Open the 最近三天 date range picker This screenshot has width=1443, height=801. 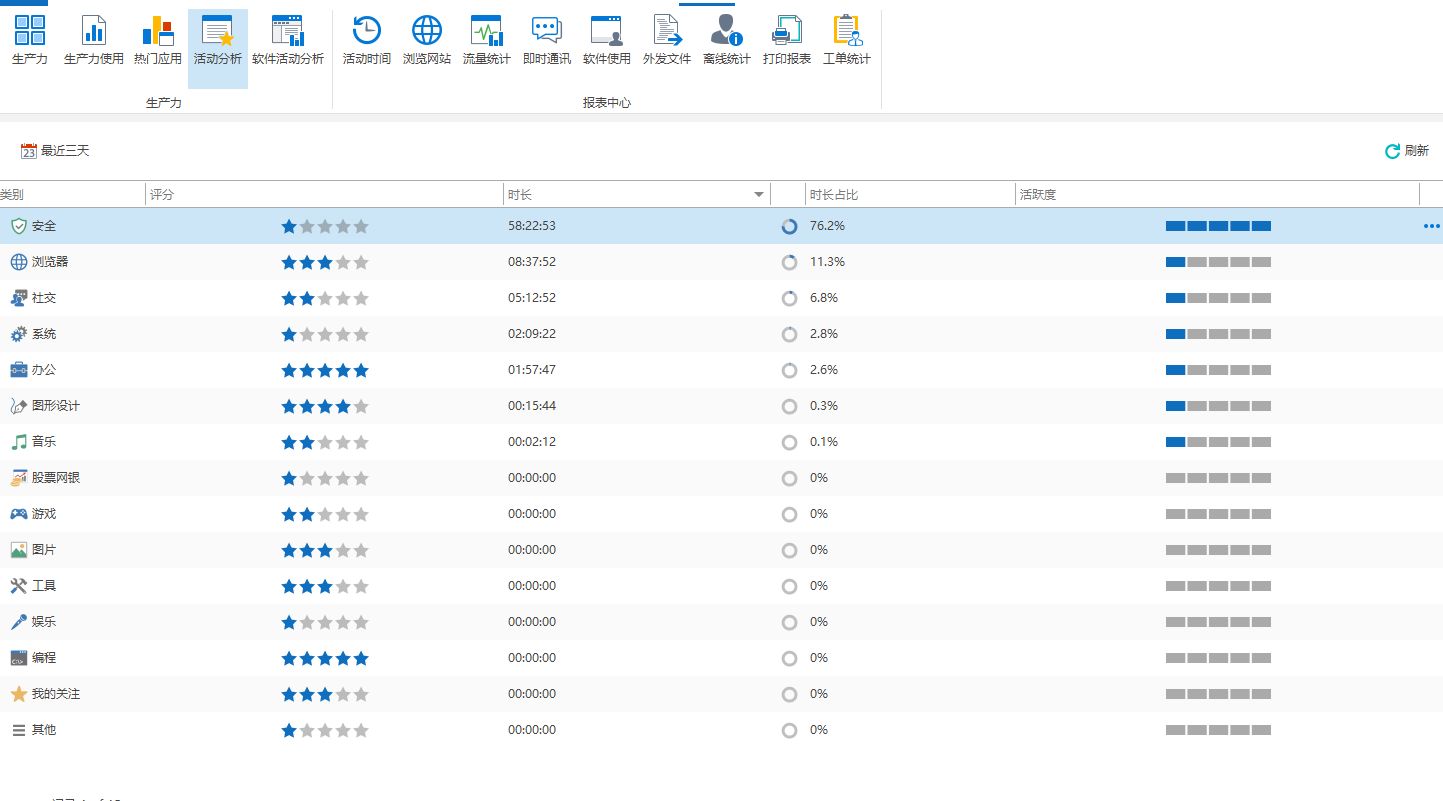(x=55, y=151)
